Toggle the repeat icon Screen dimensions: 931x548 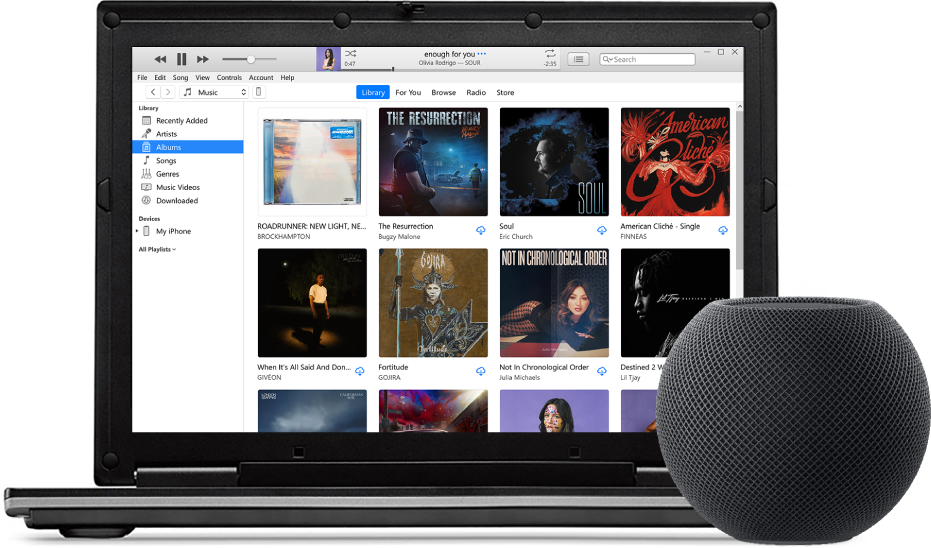pyautogui.click(x=550, y=53)
